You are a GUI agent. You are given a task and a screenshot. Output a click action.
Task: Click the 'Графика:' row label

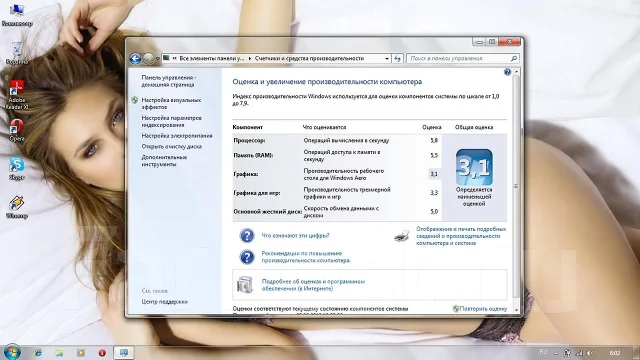click(x=246, y=174)
